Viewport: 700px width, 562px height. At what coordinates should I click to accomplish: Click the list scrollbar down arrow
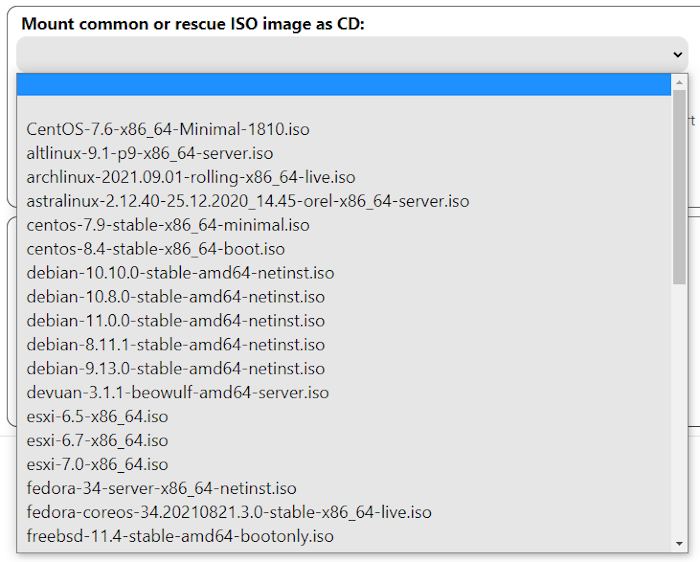679,543
